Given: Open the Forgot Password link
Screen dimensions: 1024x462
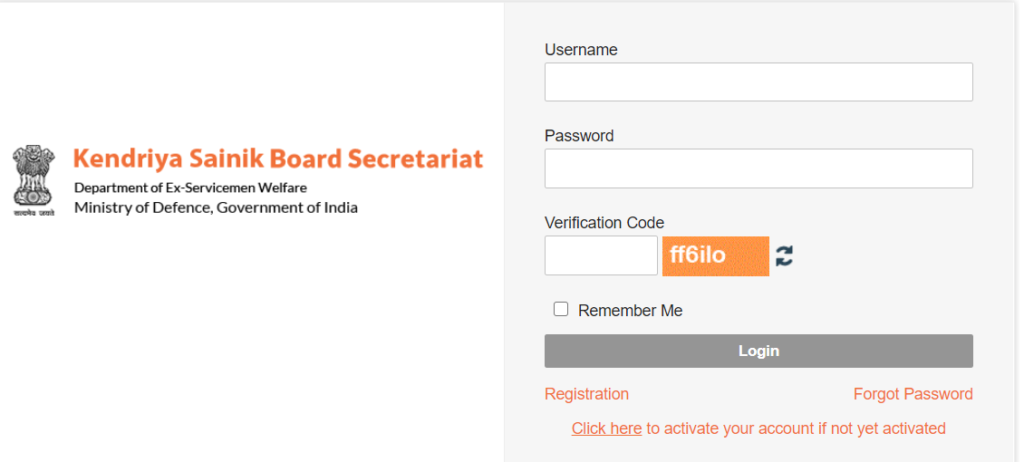Looking at the screenshot, I should [913, 394].
